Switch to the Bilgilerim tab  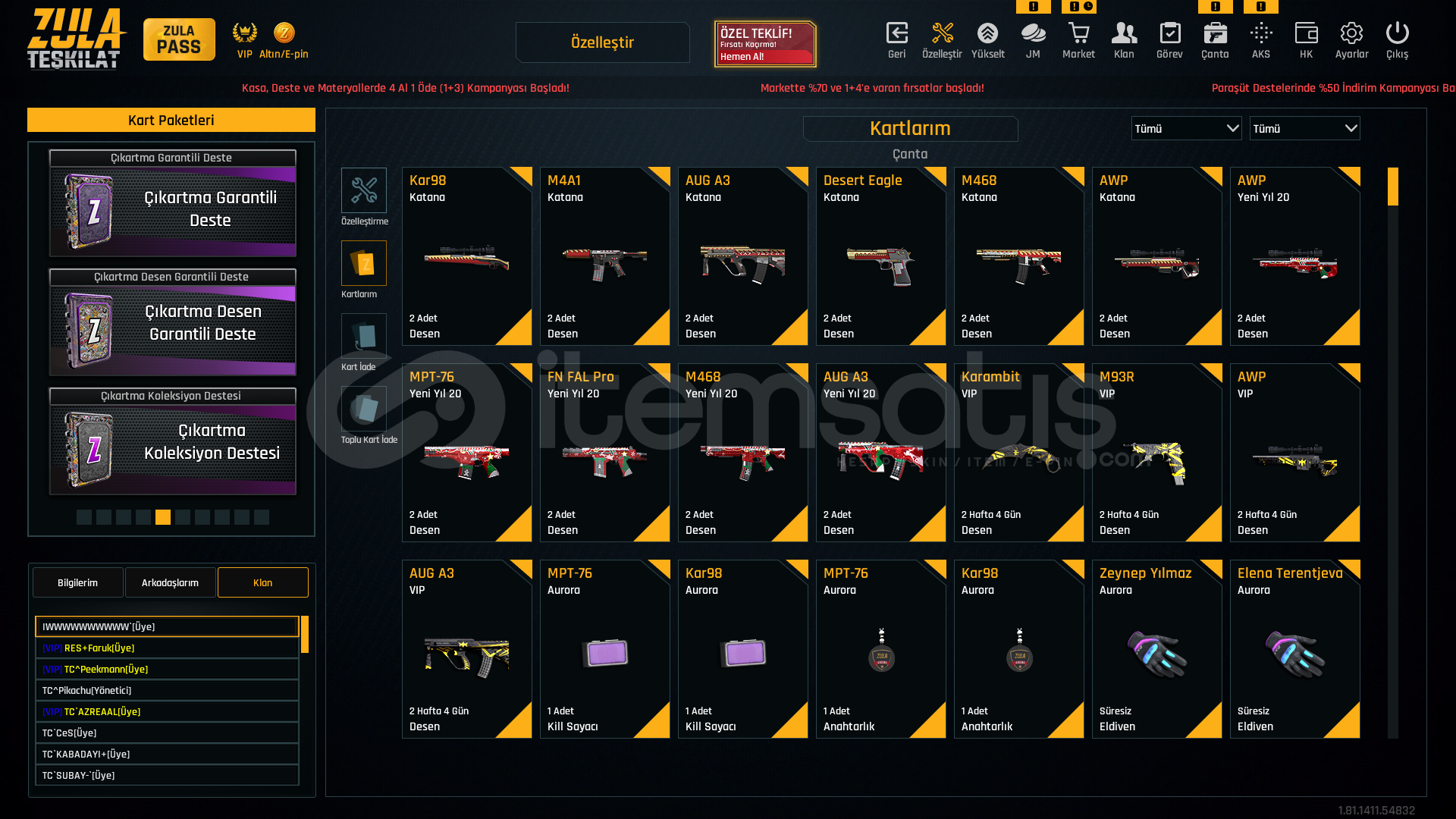[77, 582]
